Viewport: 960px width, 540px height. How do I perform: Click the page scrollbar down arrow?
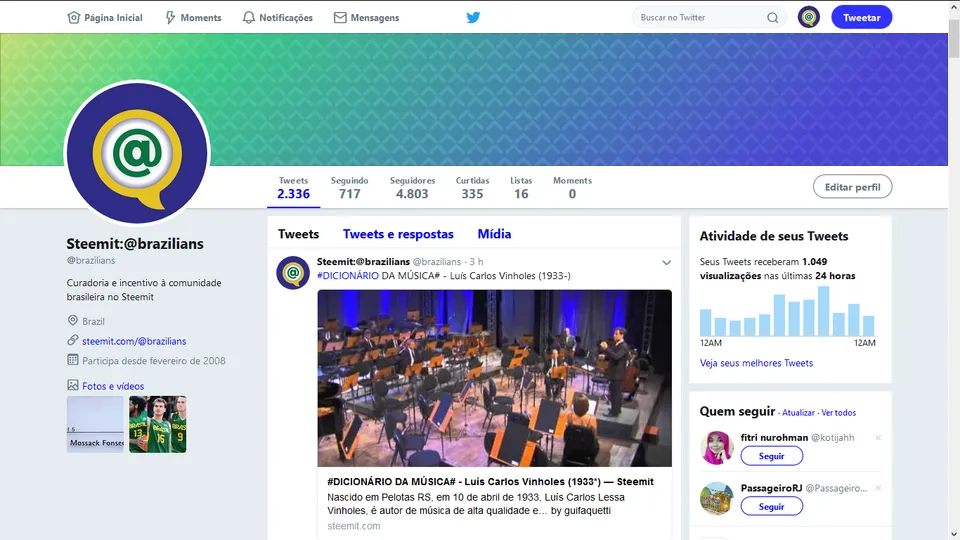954,534
